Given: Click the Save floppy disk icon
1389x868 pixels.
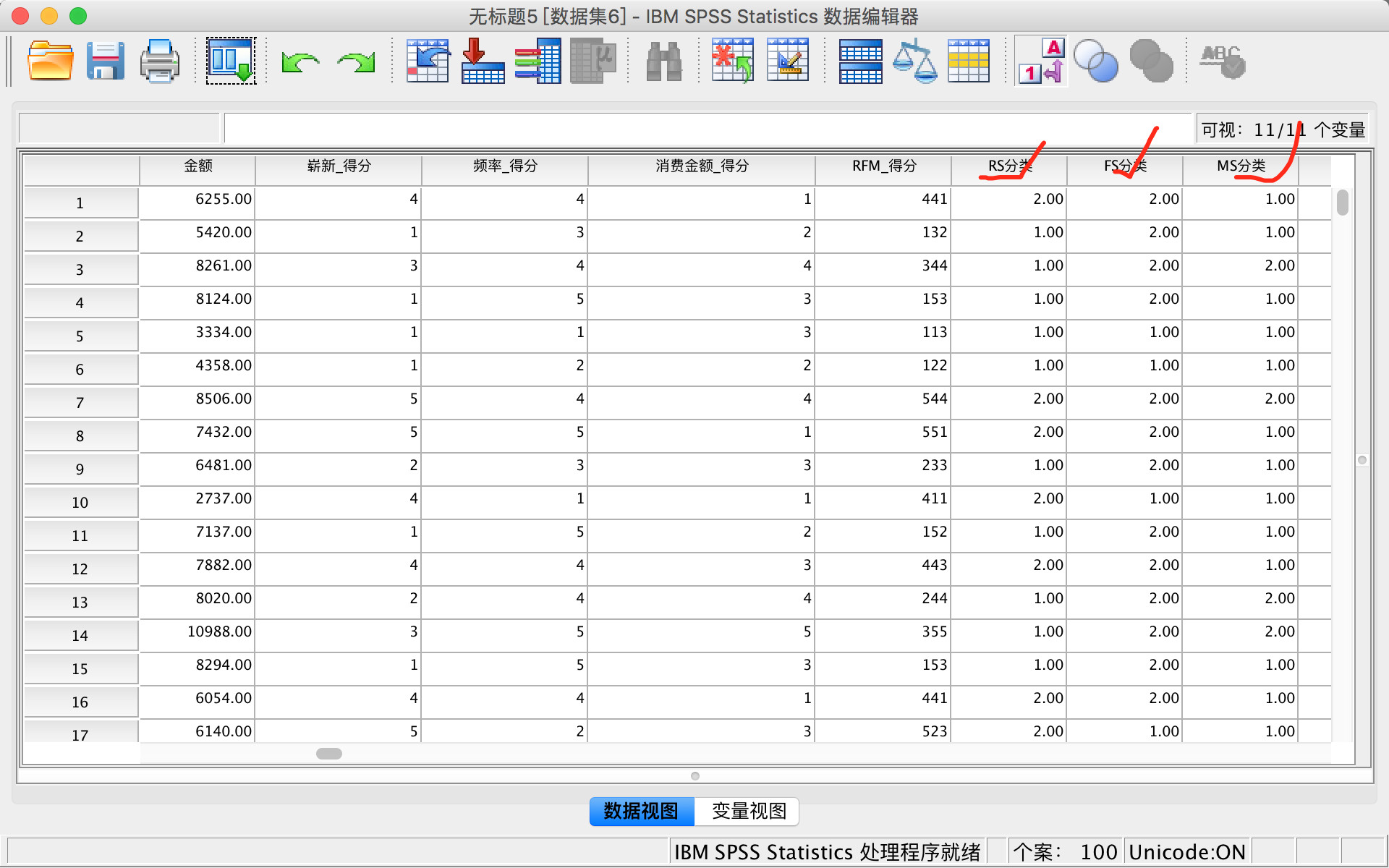Looking at the screenshot, I should (x=105, y=61).
